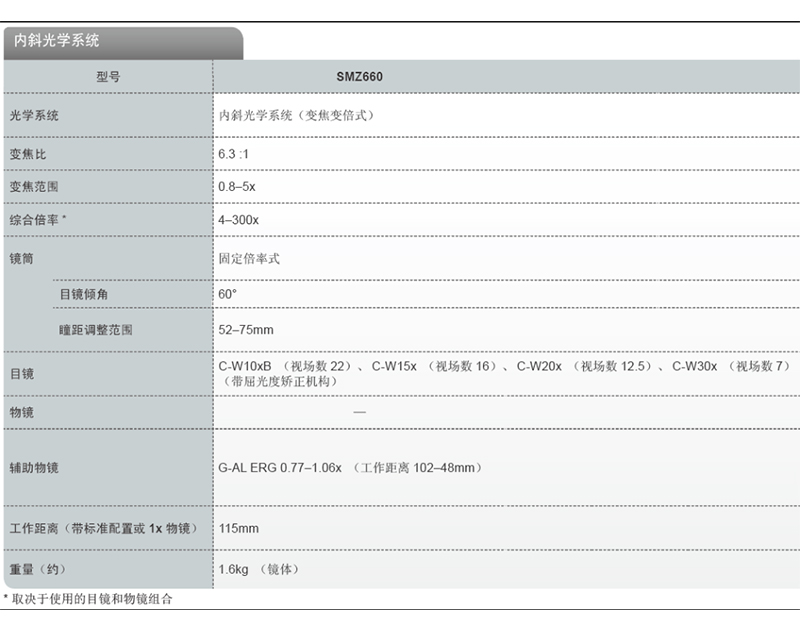Select the 目镜倾角 sub-row label
The image size is (800, 629).
pyautogui.click(x=84, y=295)
